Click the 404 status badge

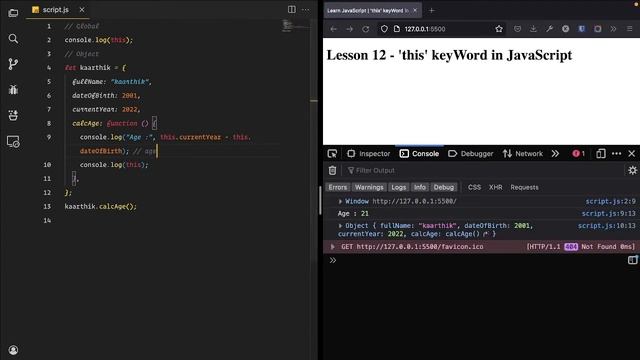click(x=571, y=247)
